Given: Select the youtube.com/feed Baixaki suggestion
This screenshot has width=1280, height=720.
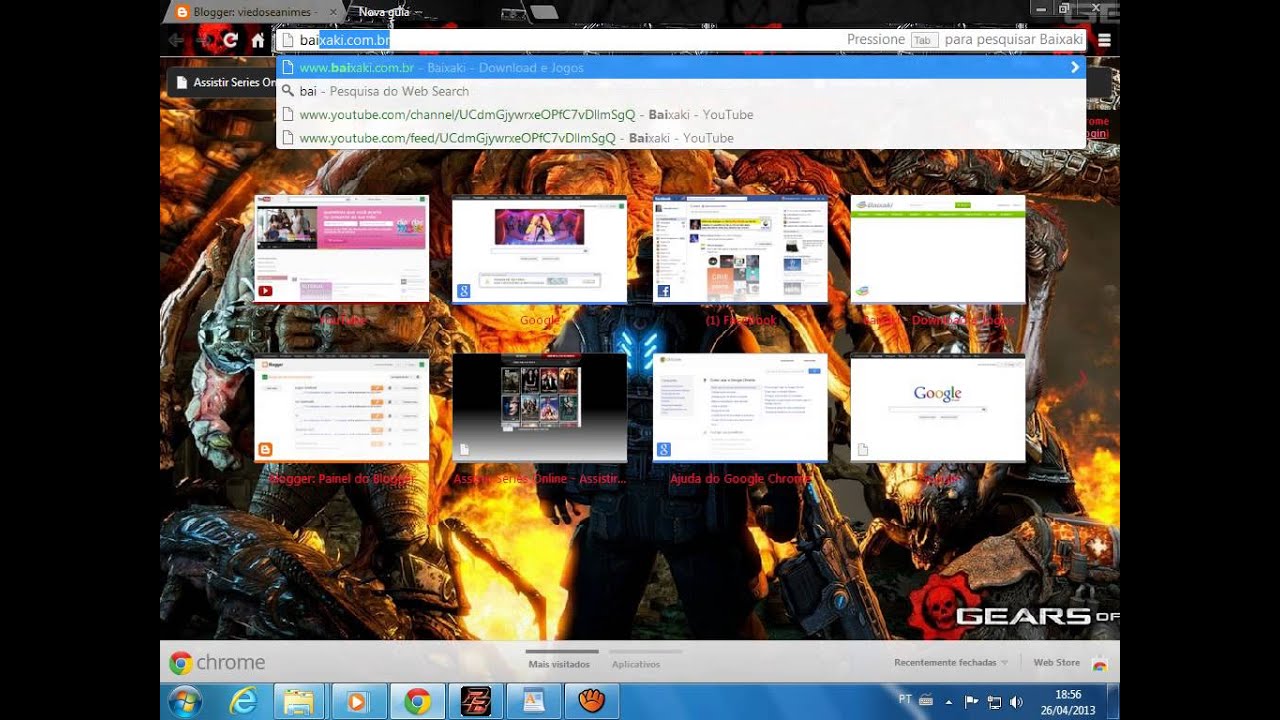Looking at the screenshot, I should click(681, 138).
